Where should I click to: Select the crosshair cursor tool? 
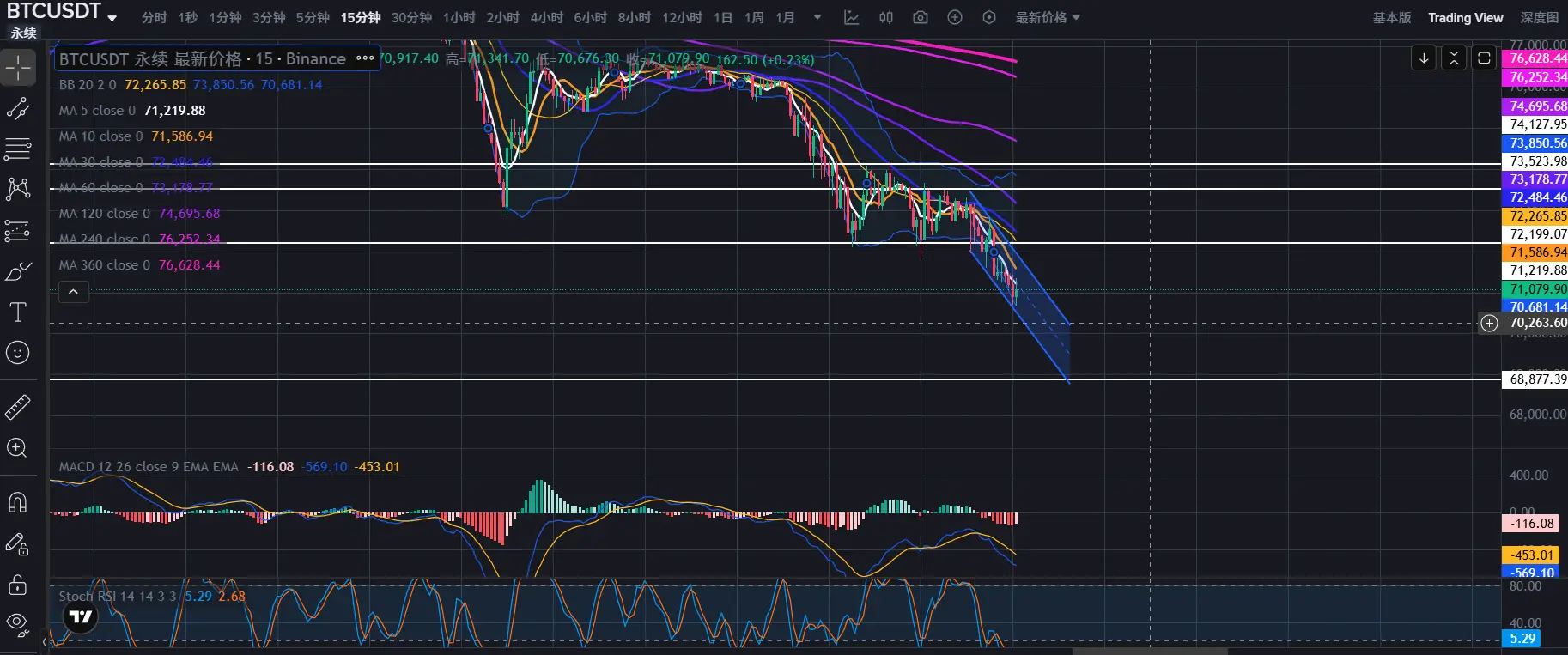pos(18,68)
